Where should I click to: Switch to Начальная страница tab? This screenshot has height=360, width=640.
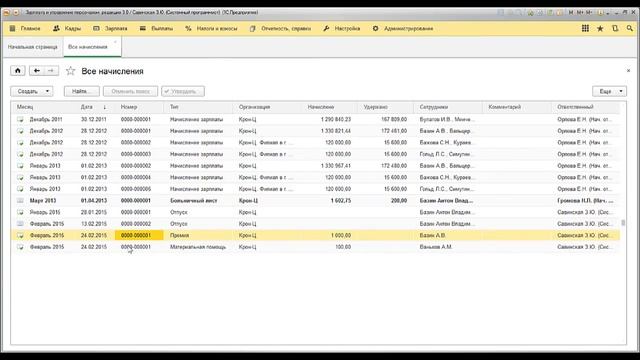pyautogui.click(x=33, y=47)
